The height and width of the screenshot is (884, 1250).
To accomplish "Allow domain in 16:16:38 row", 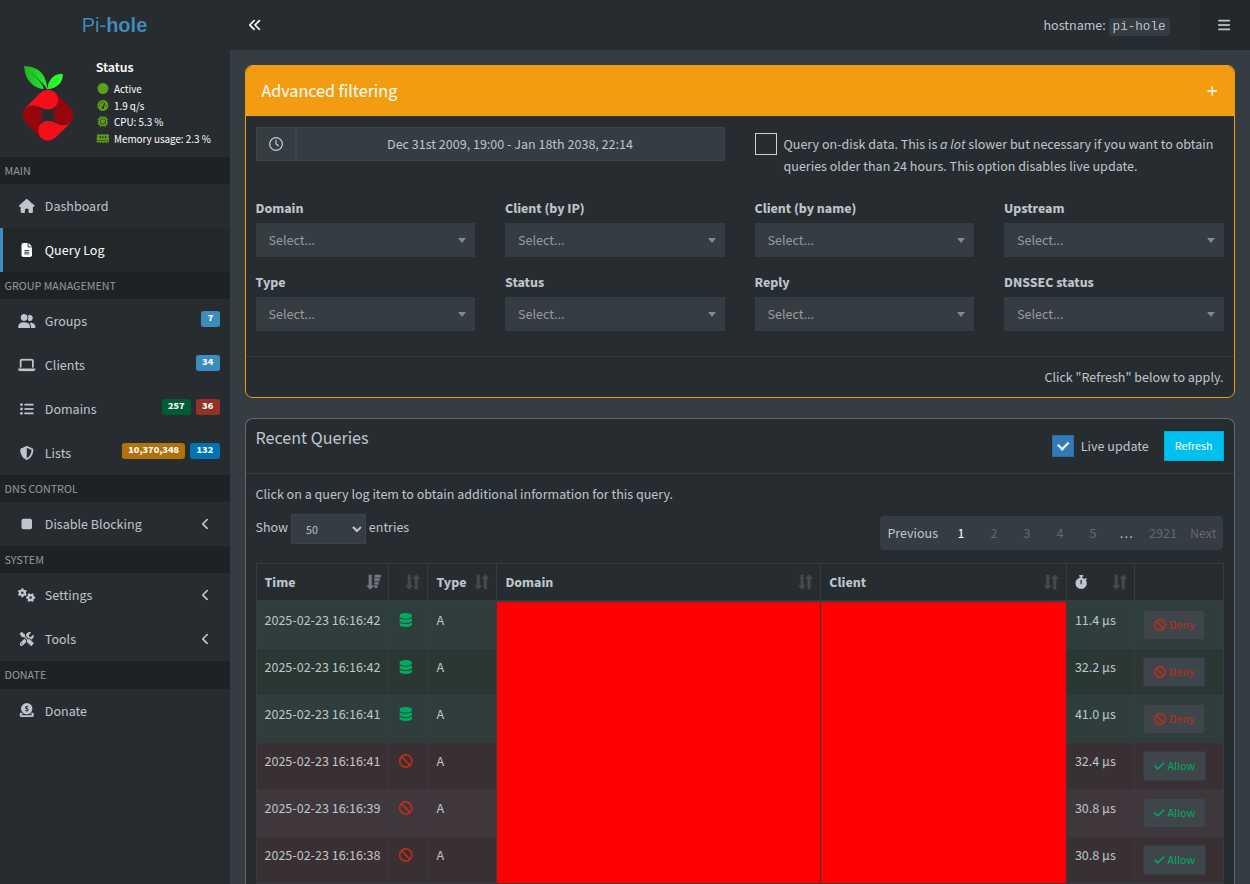I will click(1174, 860).
